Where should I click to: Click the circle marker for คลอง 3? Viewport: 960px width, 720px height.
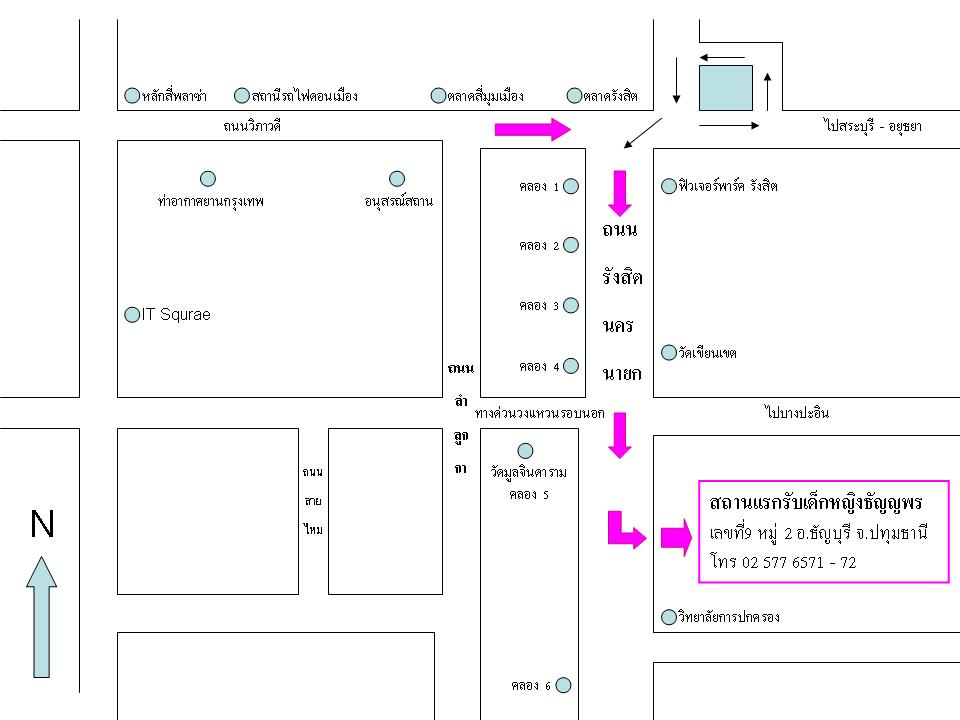pyautogui.click(x=571, y=305)
